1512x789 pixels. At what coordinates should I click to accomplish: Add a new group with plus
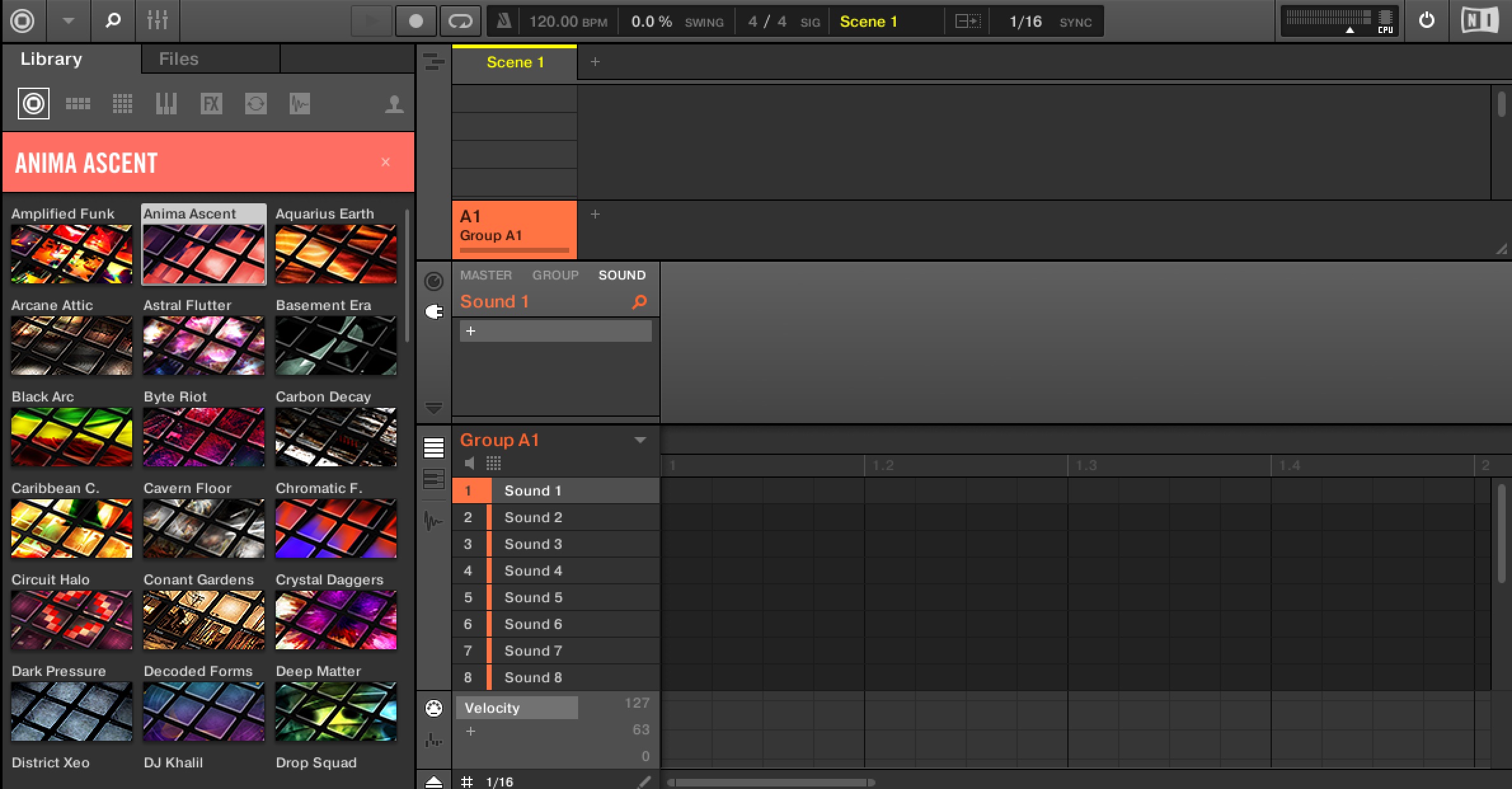595,214
